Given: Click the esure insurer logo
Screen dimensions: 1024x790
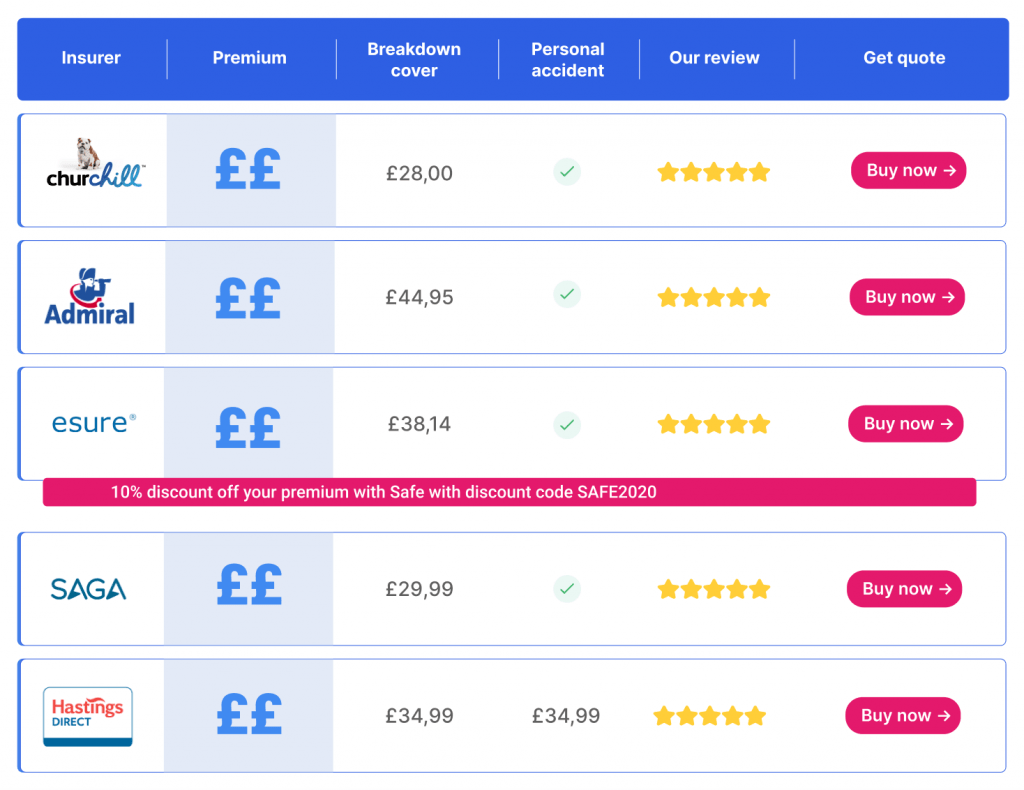Looking at the screenshot, I should coord(93,424).
